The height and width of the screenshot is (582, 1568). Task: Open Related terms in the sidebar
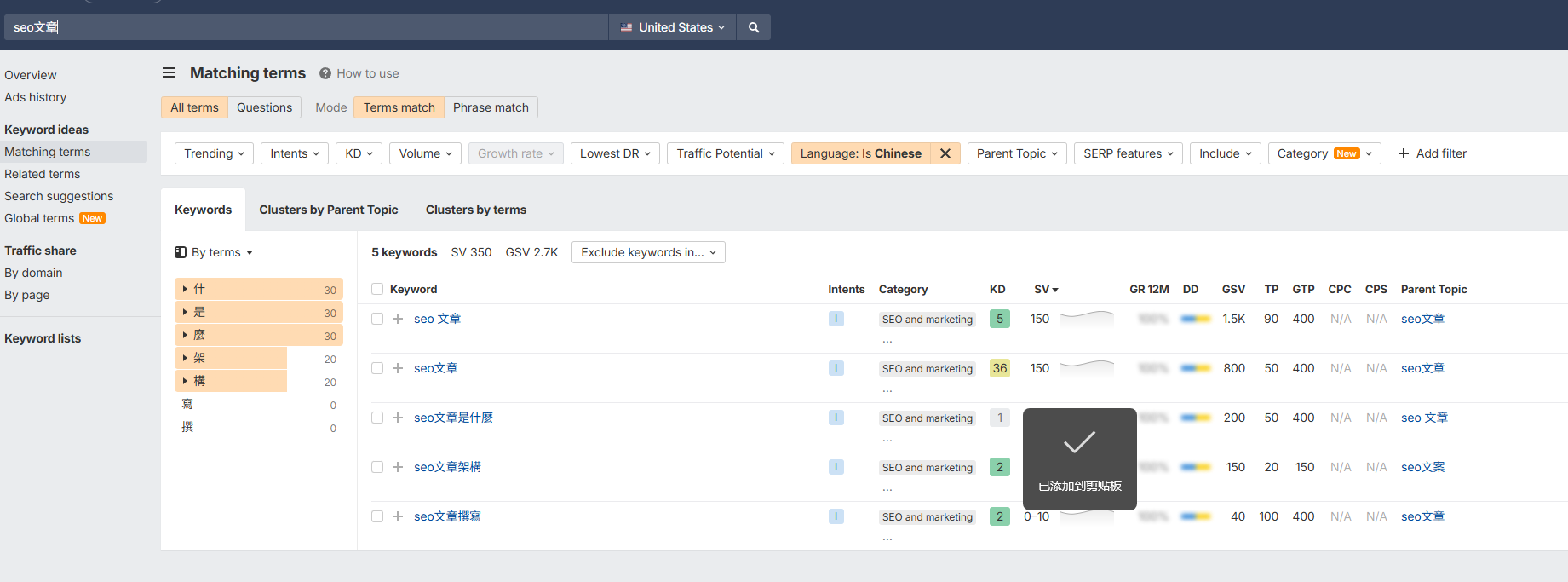43,174
